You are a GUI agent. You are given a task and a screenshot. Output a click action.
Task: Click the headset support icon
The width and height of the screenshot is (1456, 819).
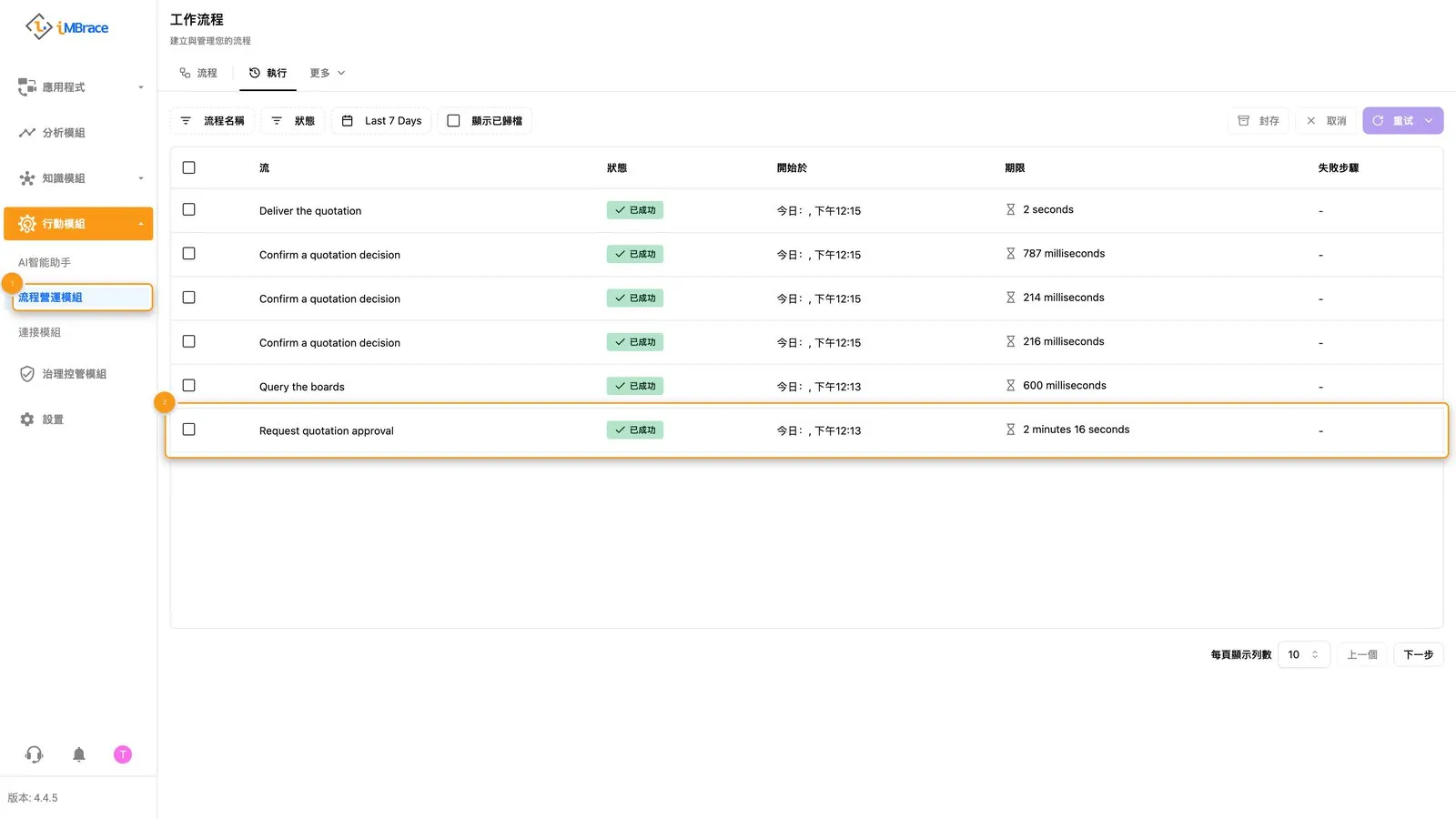pyautogui.click(x=35, y=754)
